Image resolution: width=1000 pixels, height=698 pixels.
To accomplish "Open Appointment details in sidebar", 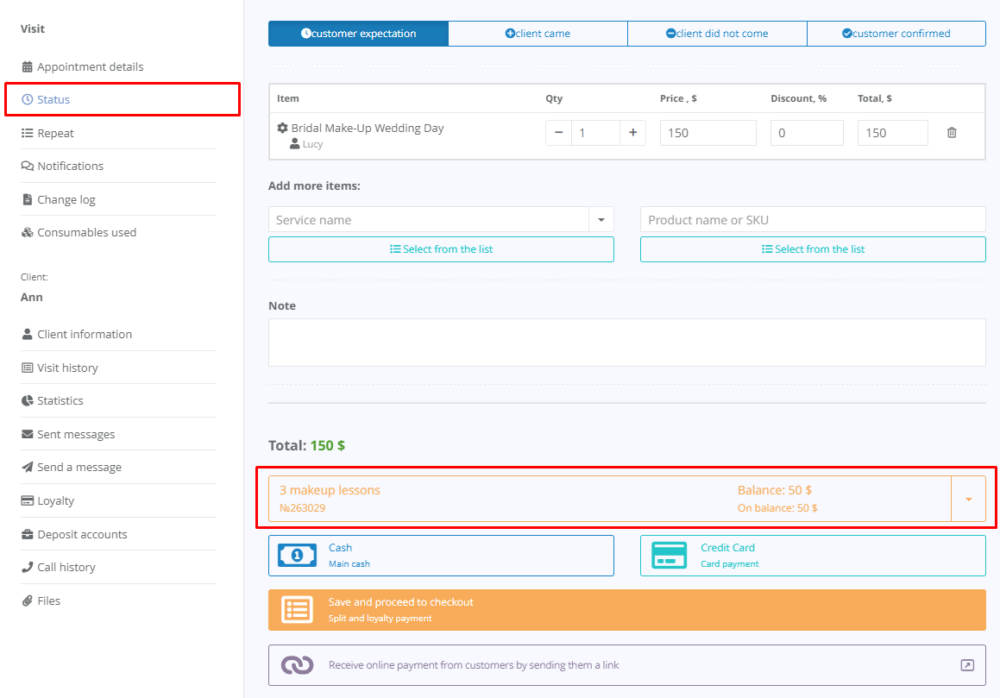I will (x=90, y=66).
